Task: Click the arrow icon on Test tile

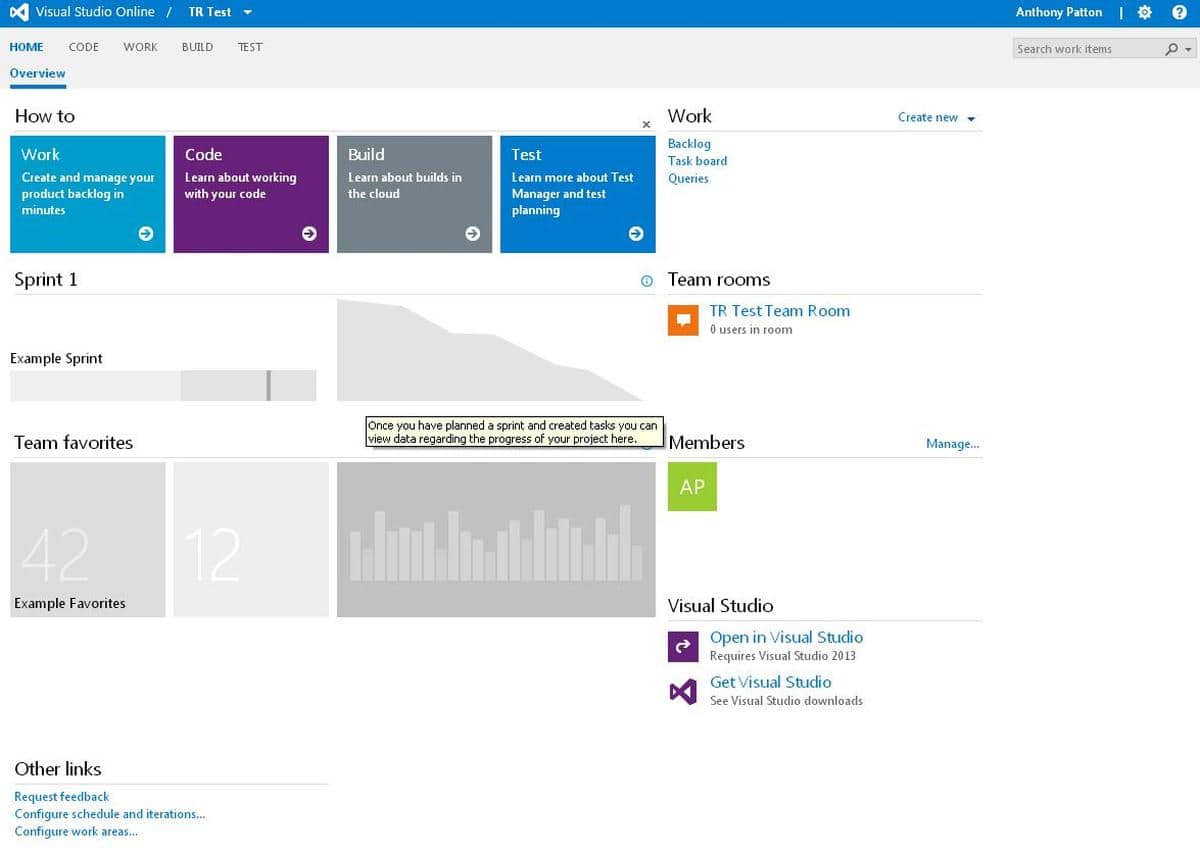Action: coord(635,233)
